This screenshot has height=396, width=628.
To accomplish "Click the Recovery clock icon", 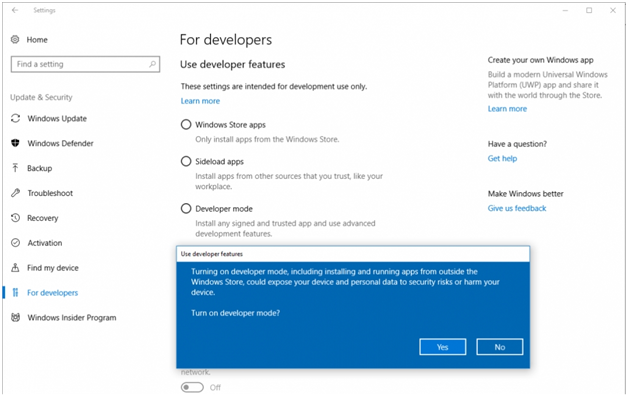I will (16, 217).
